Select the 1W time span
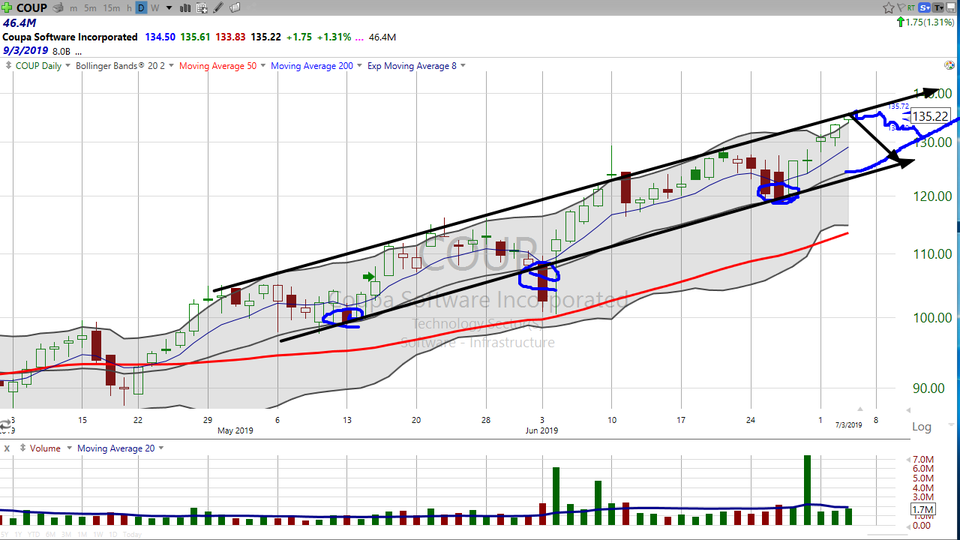The image size is (960, 540). (99, 534)
